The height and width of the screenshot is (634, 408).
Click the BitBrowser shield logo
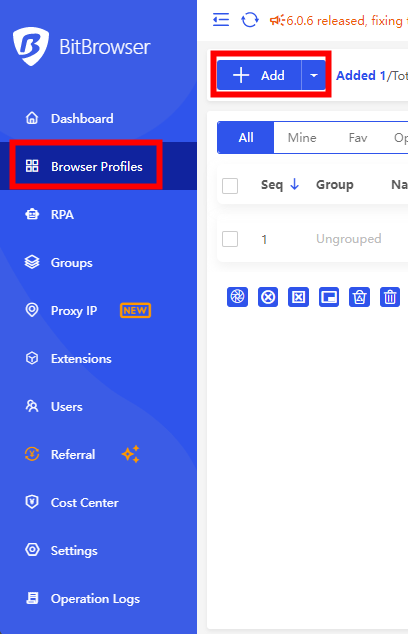[31, 46]
